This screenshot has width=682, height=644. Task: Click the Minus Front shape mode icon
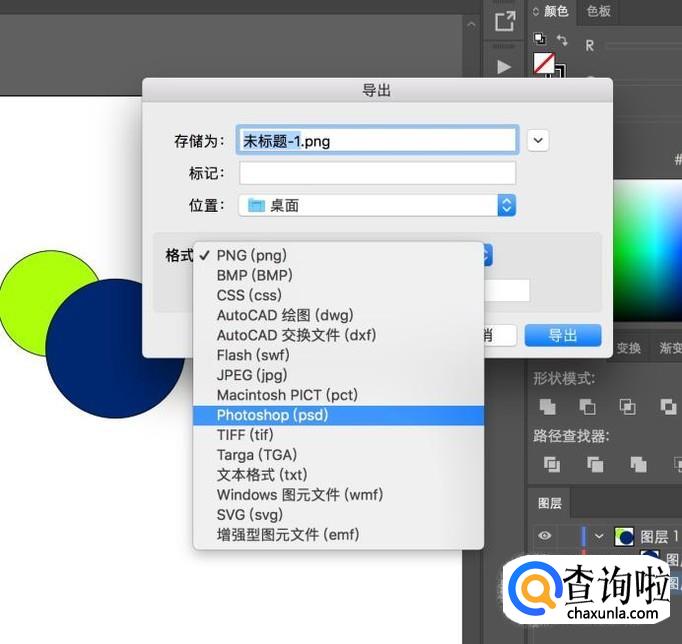tap(588, 407)
